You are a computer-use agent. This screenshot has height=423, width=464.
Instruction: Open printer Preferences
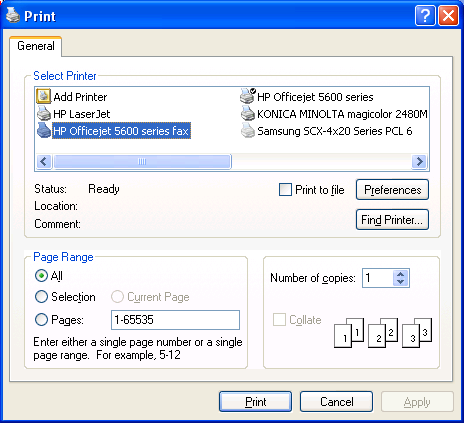pyautogui.click(x=392, y=190)
